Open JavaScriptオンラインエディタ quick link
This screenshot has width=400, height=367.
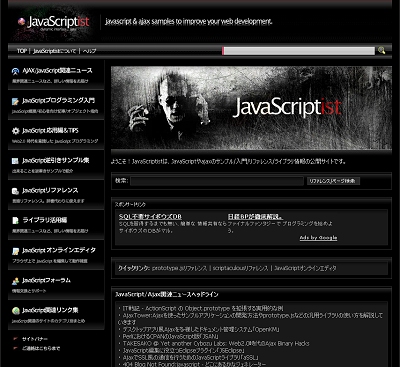(305, 268)
